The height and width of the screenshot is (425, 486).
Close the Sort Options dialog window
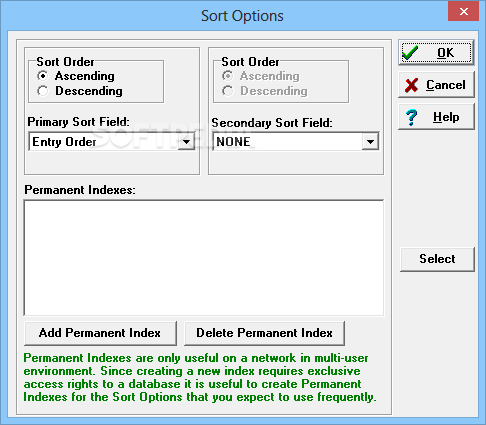[463, 12]
